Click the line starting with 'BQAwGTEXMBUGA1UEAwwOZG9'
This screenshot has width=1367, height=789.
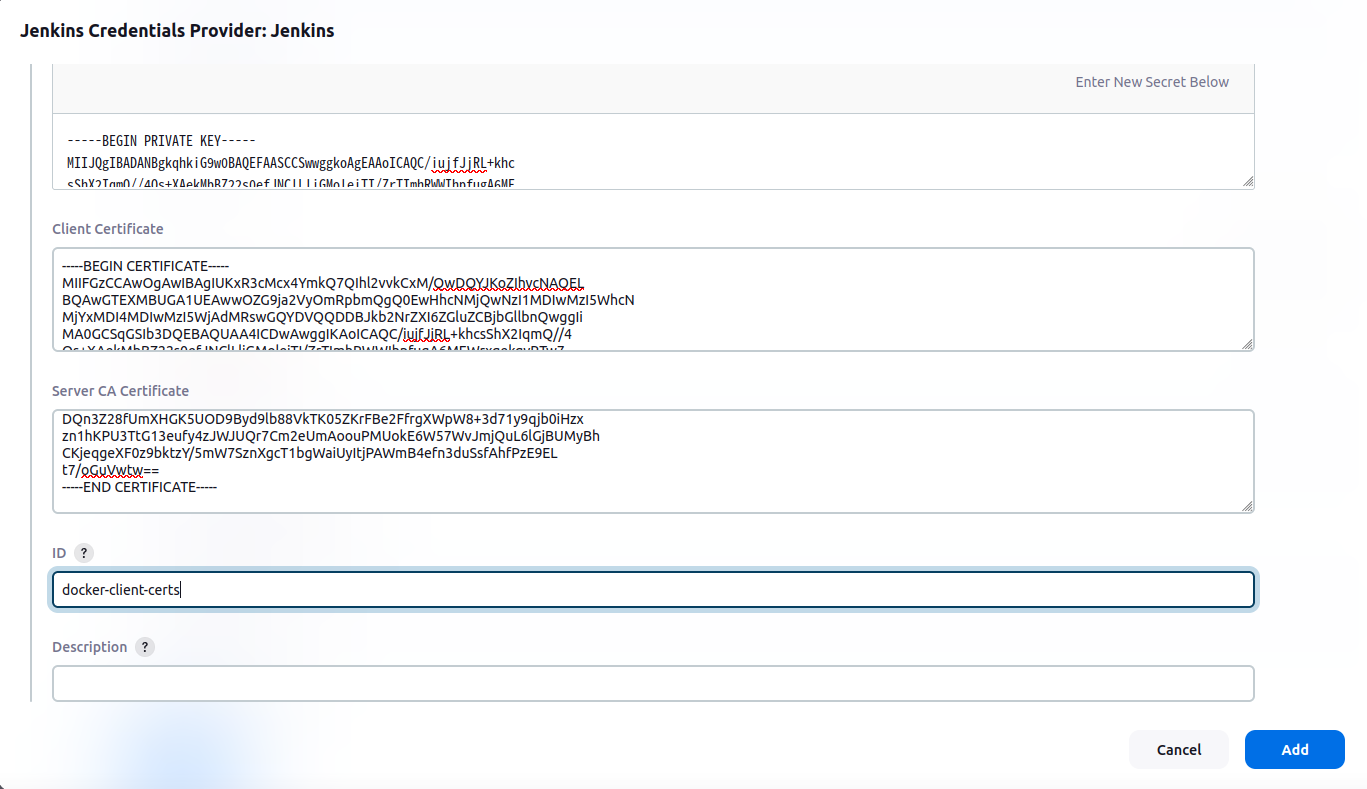pyautogui.click(x=348, y=300)
